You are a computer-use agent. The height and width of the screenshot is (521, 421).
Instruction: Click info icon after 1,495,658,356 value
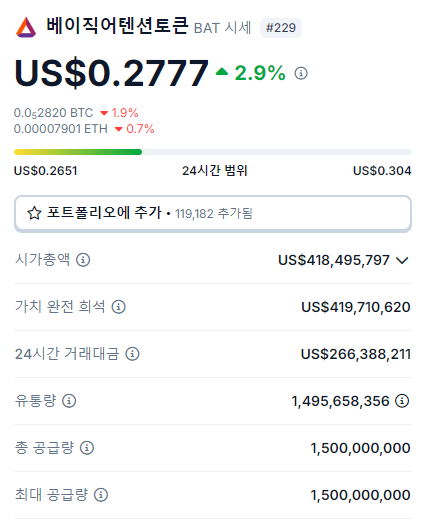pos(402,401)
